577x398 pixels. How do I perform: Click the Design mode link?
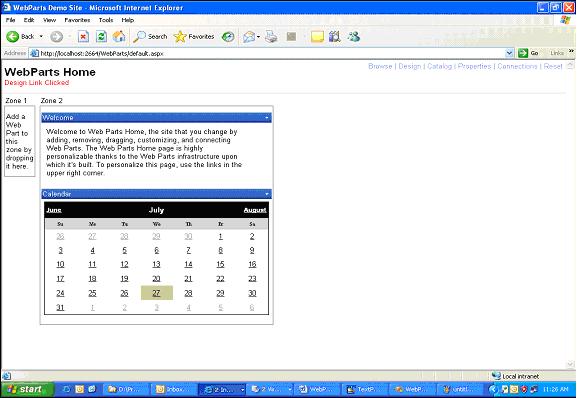(x=410, y=66)
